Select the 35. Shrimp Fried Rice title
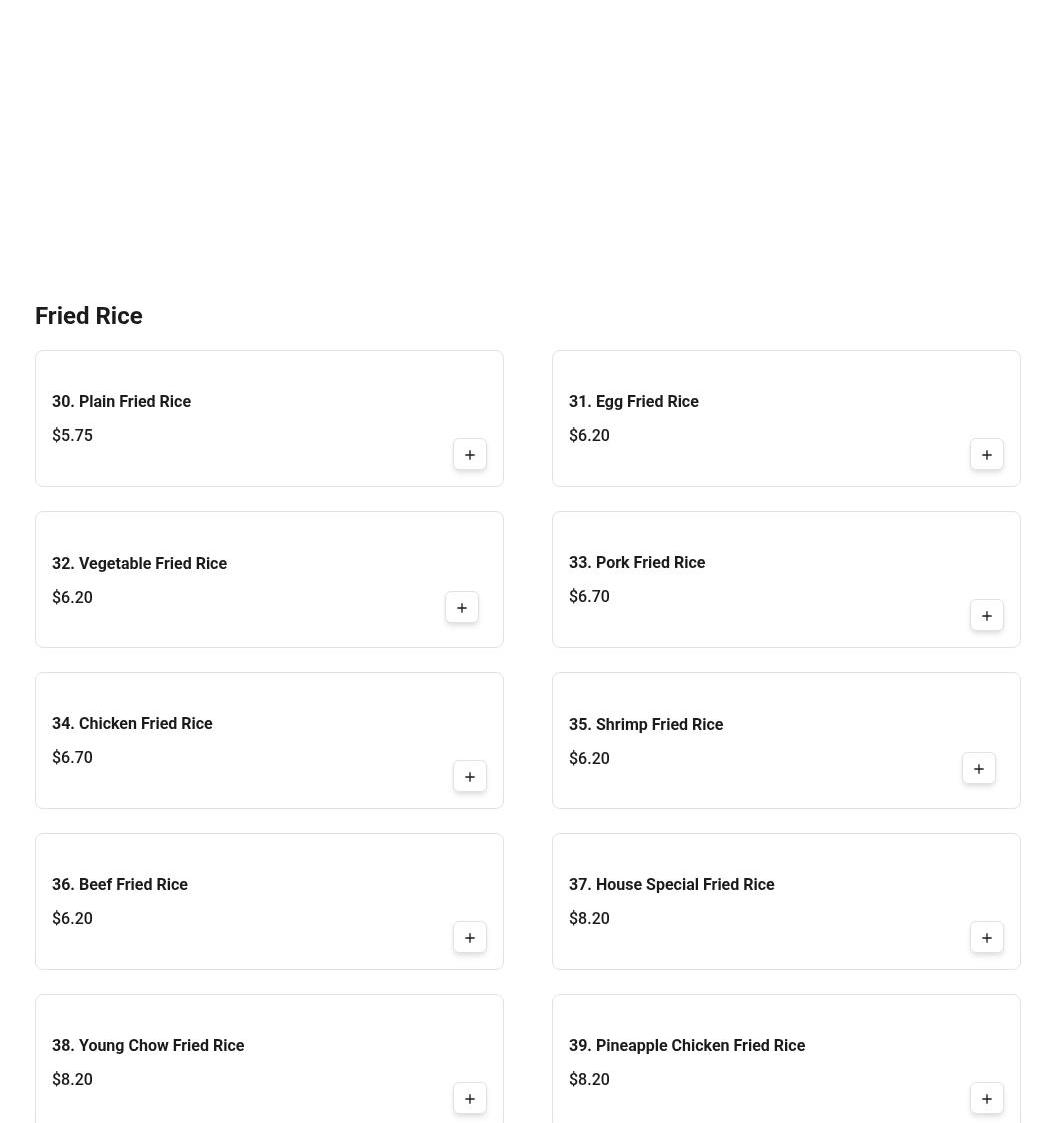Image resolution: width=1050 pixels, height=1123 pixels. (x=645, y=725)
